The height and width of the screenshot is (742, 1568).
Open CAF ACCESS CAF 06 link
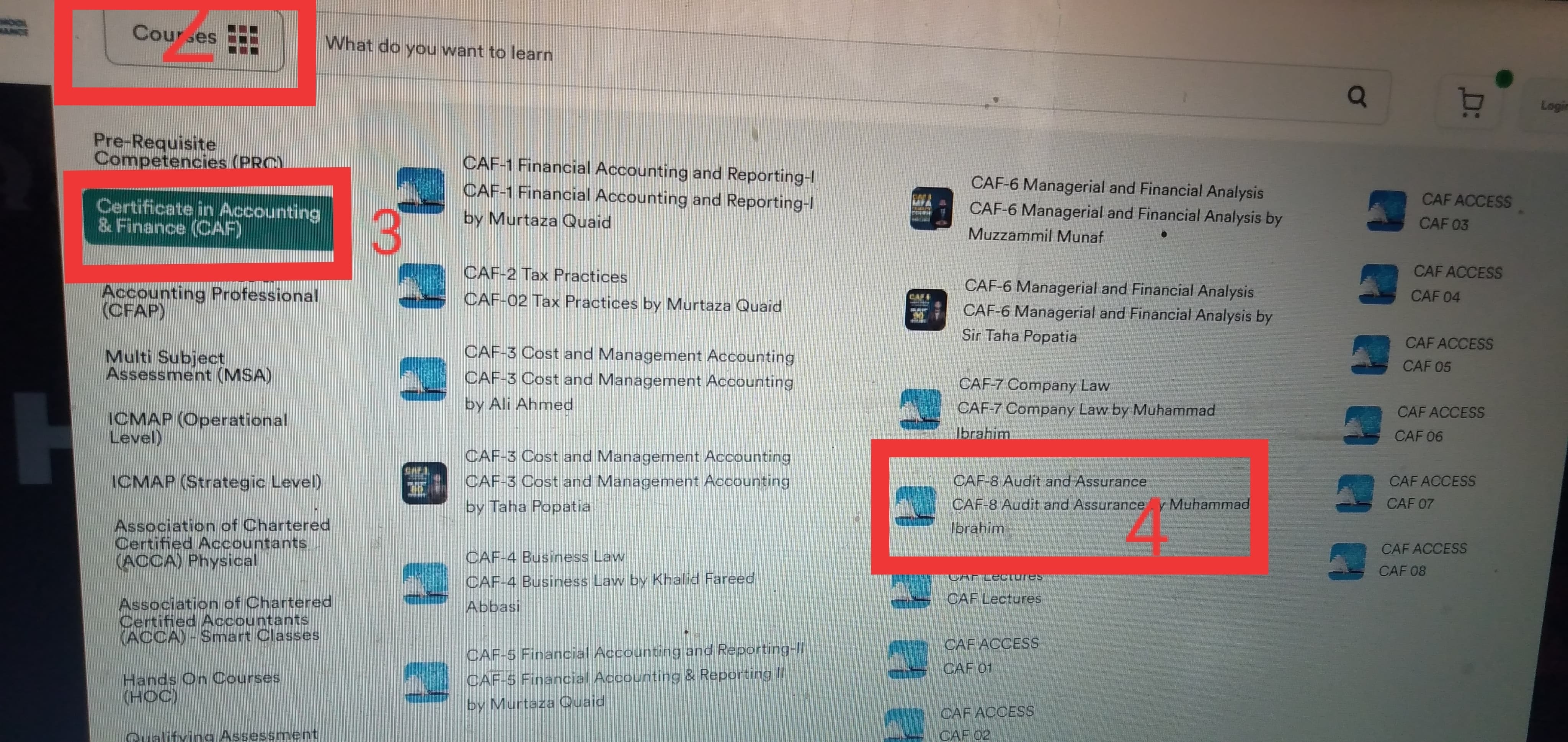[x=1439, y=424]
